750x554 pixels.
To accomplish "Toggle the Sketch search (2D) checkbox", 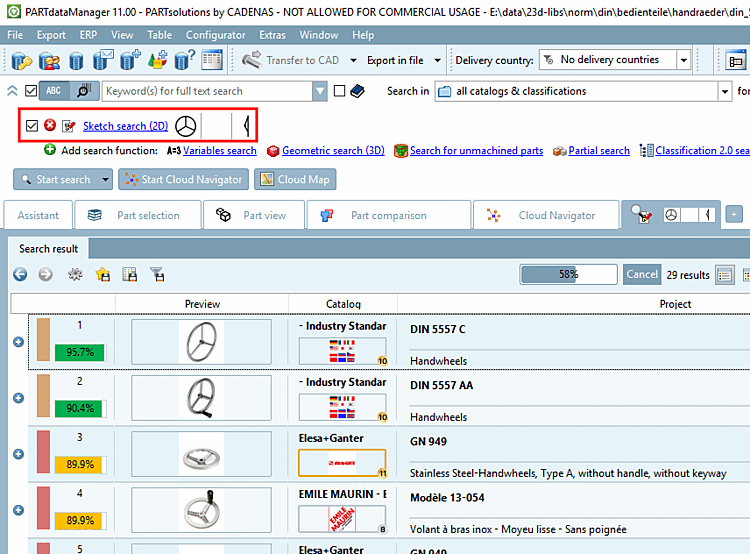I will [x=32, y=126].
